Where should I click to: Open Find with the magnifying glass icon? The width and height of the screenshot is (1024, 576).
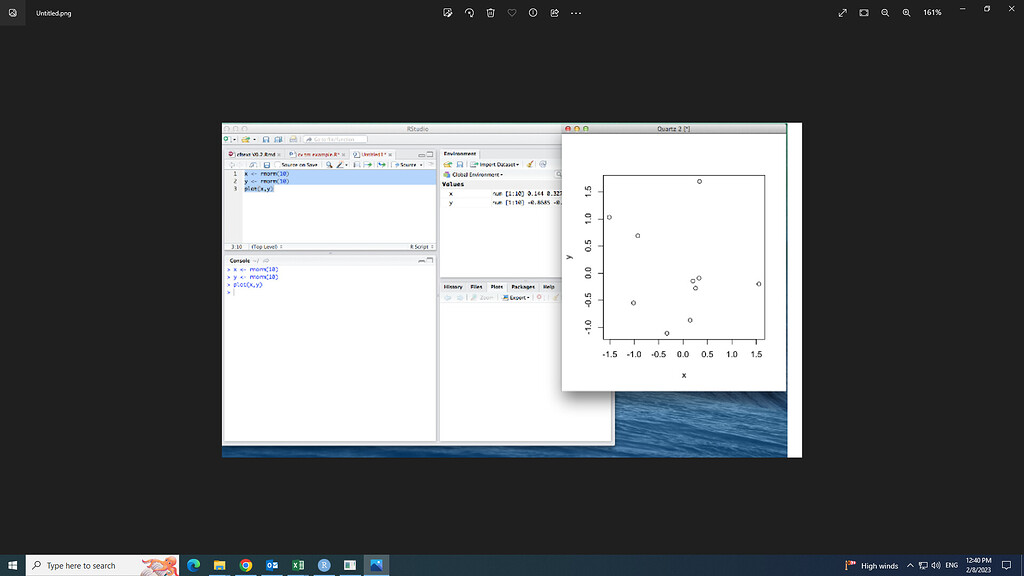330,164
